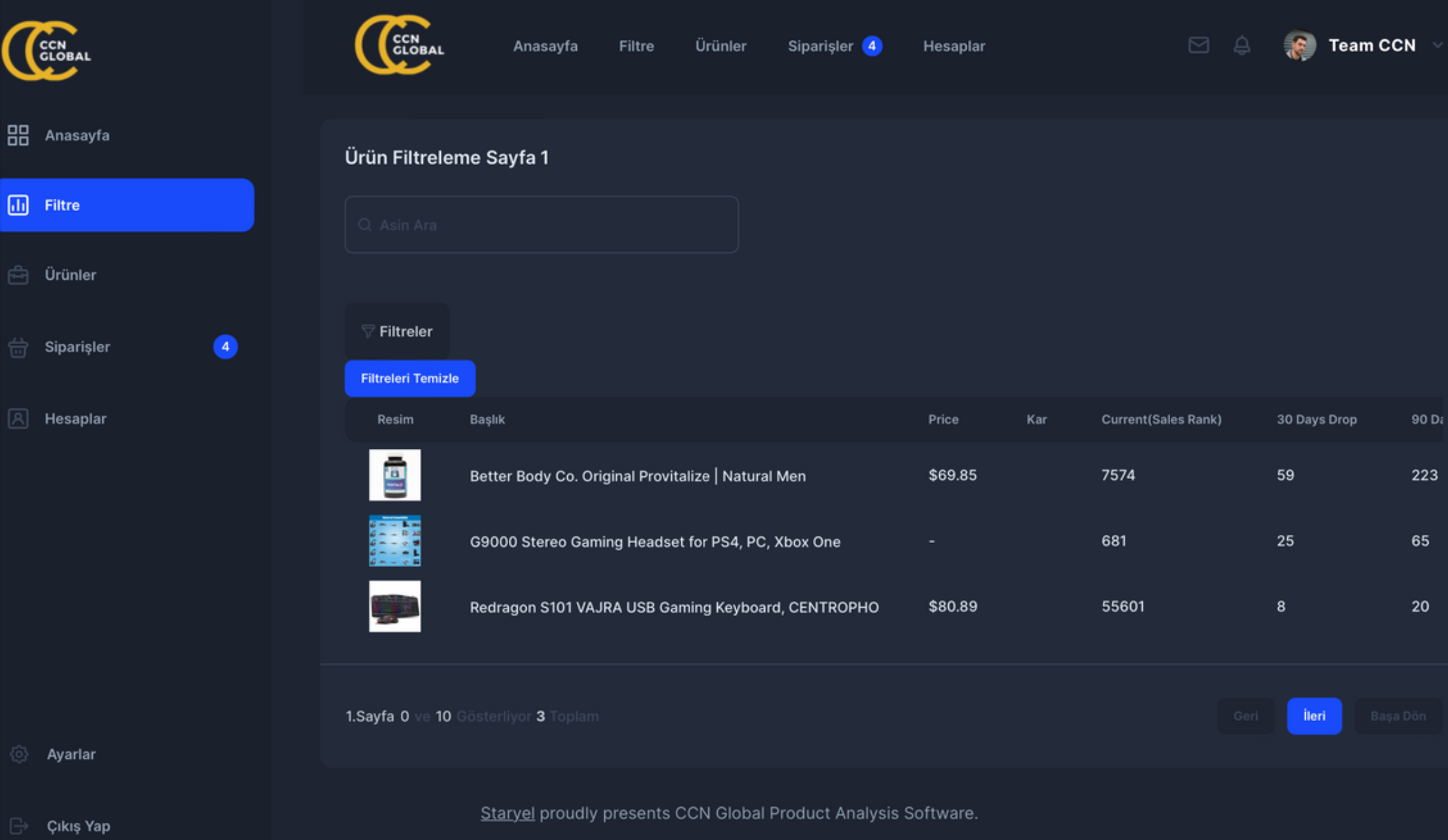Viewport: 1448px width, 840px height.
Task: Click the navbar Siparişler badge showing 4
Action: tap(872, 46)
